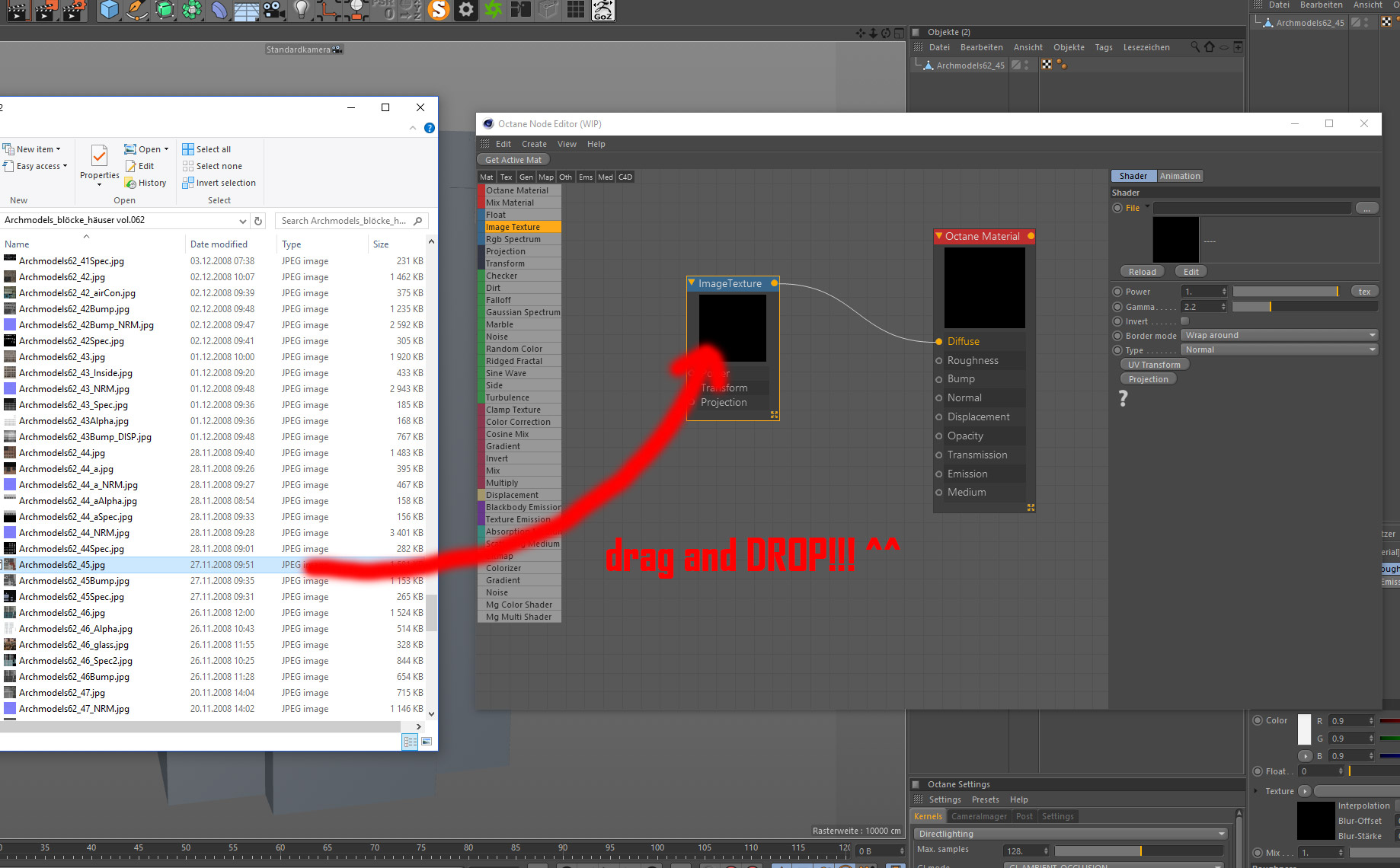Click the orange S plugin icon
1400x868 pixels.
[x=439, y=10]
